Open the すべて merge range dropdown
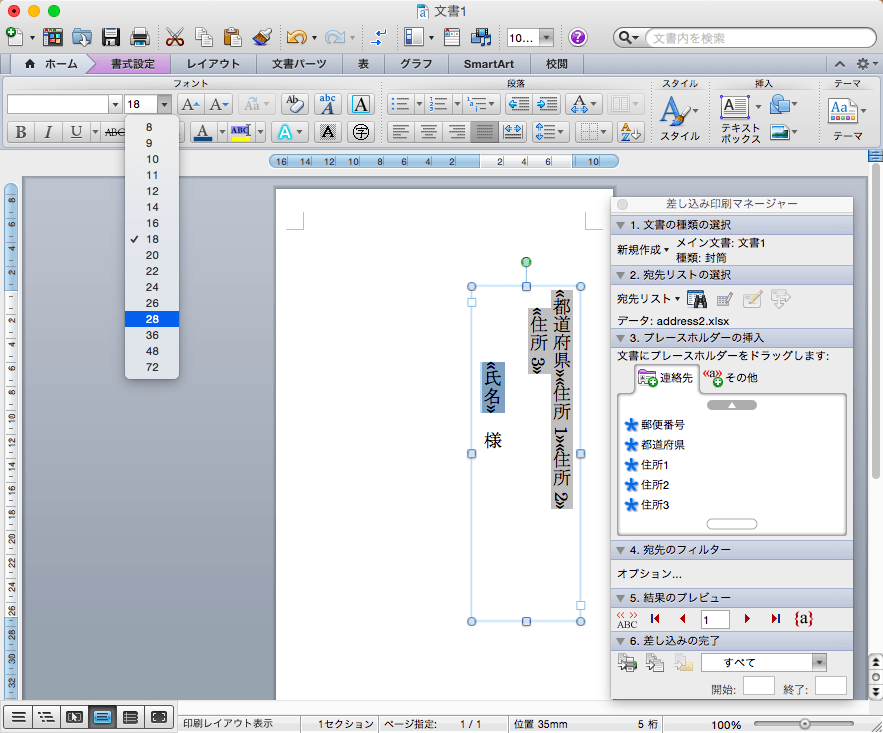This screenshot has width=883, height=733. [819, 662]
